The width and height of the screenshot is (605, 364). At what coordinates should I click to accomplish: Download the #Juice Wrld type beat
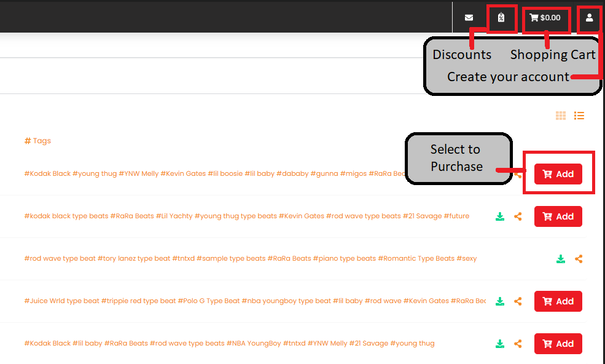(500, 301)
